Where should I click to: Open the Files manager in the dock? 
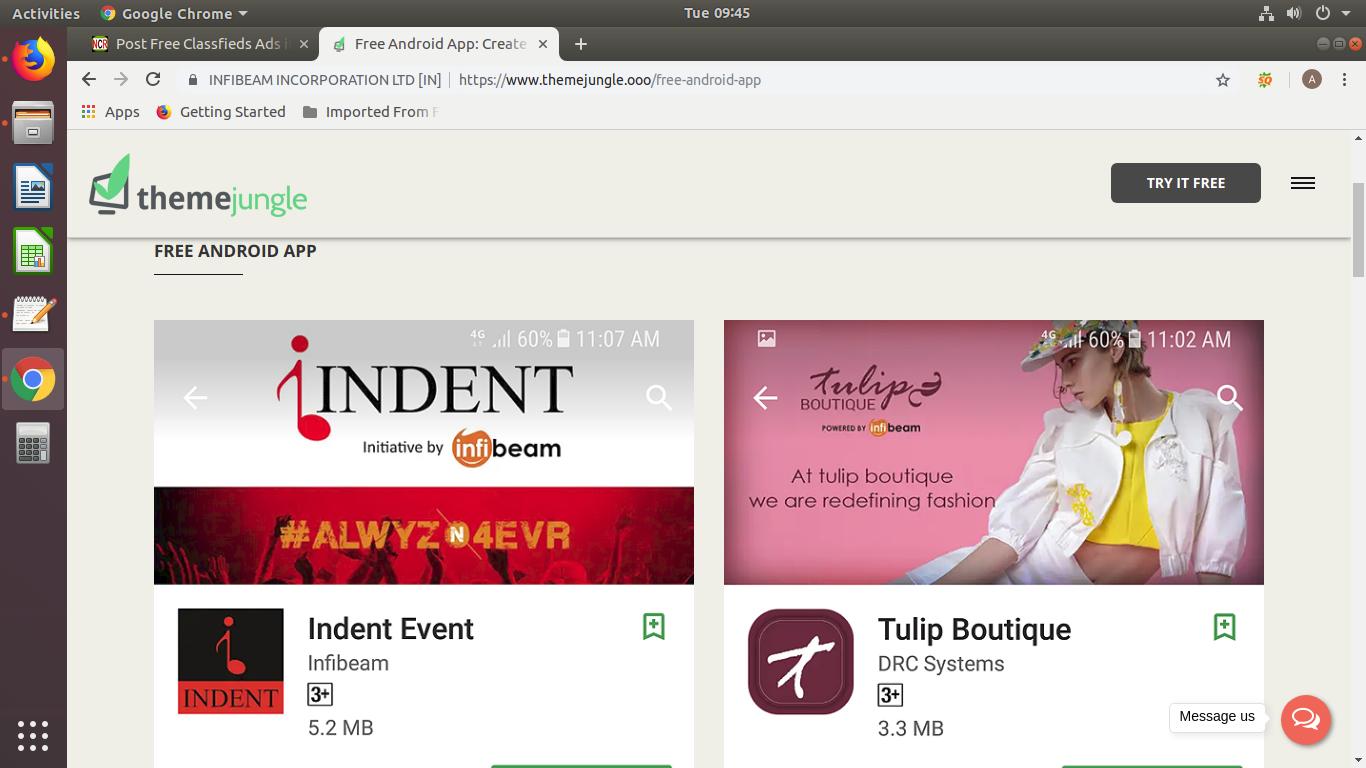pyautogui.click(x=33, y=123)
